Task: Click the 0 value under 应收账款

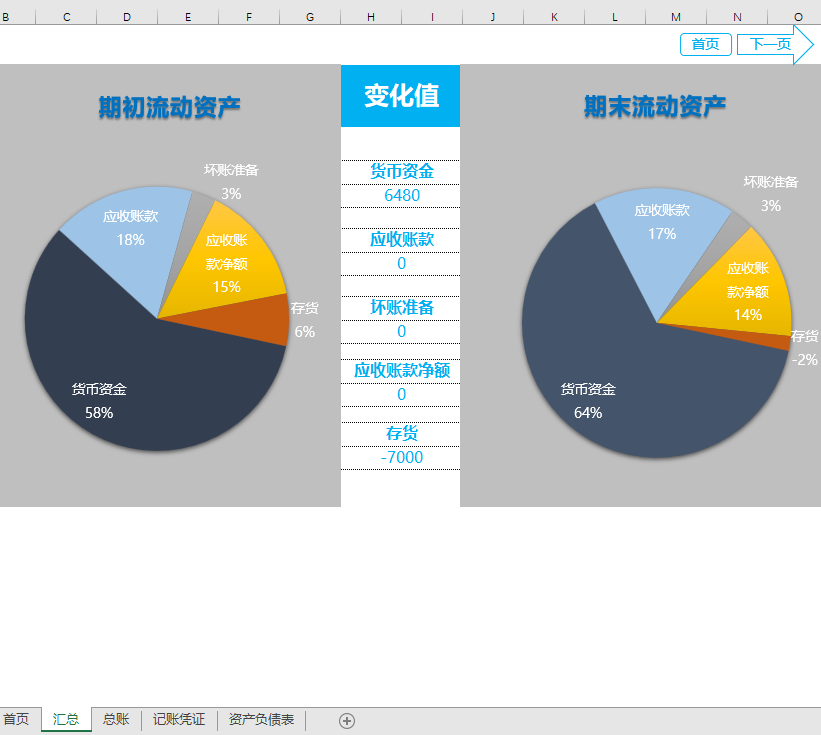Action: coord(401,263)
